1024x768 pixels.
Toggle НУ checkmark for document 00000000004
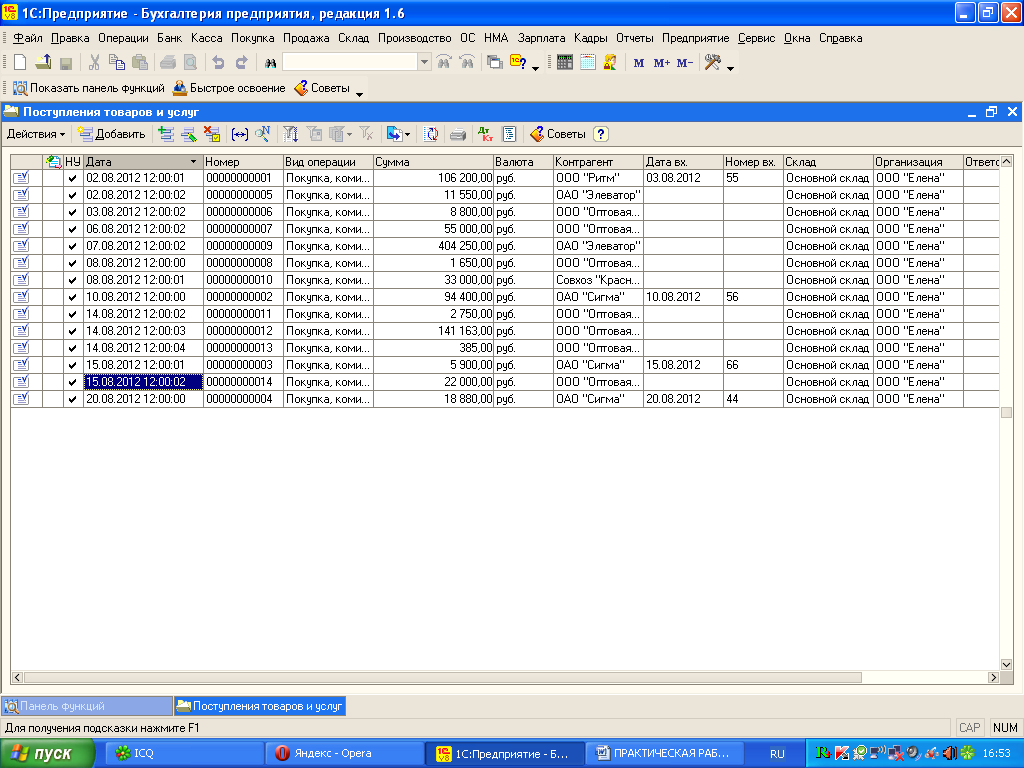point(72,398)
